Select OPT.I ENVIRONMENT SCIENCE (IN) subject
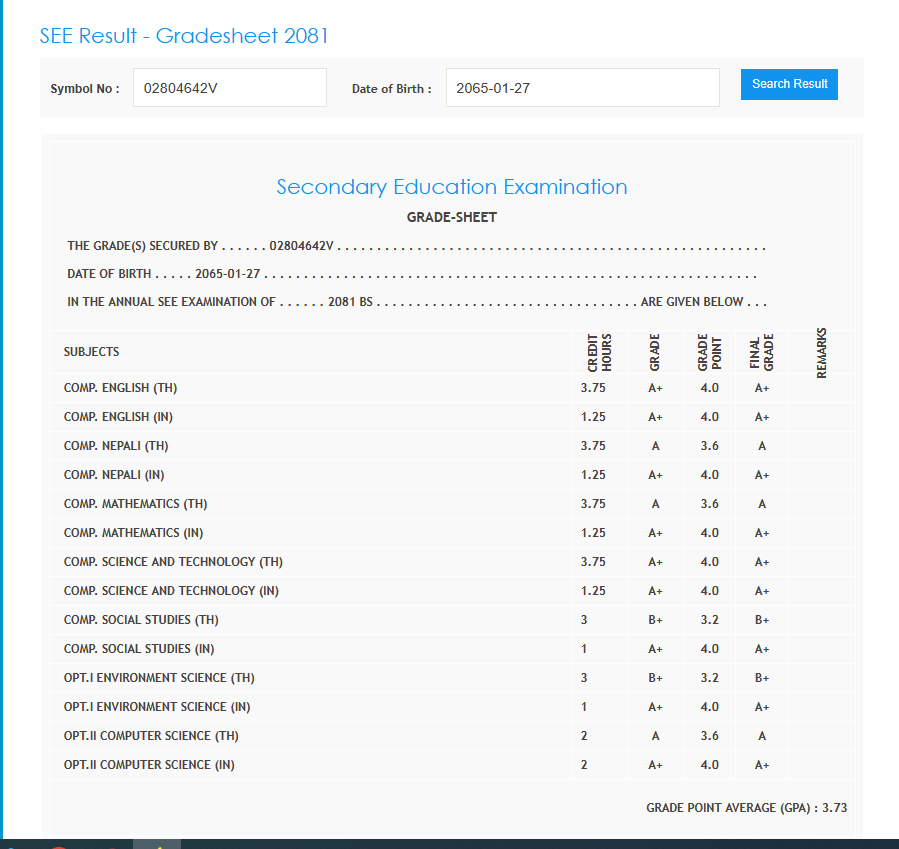This screenshot has height=849, width=899. coord(157,707)
